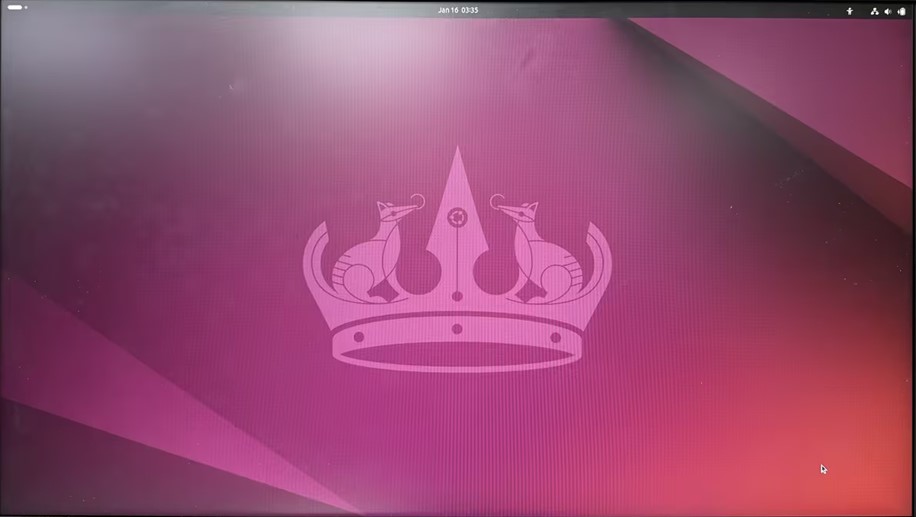
Task: Click the wired network status icon
Action: click(x=875, y=11)
